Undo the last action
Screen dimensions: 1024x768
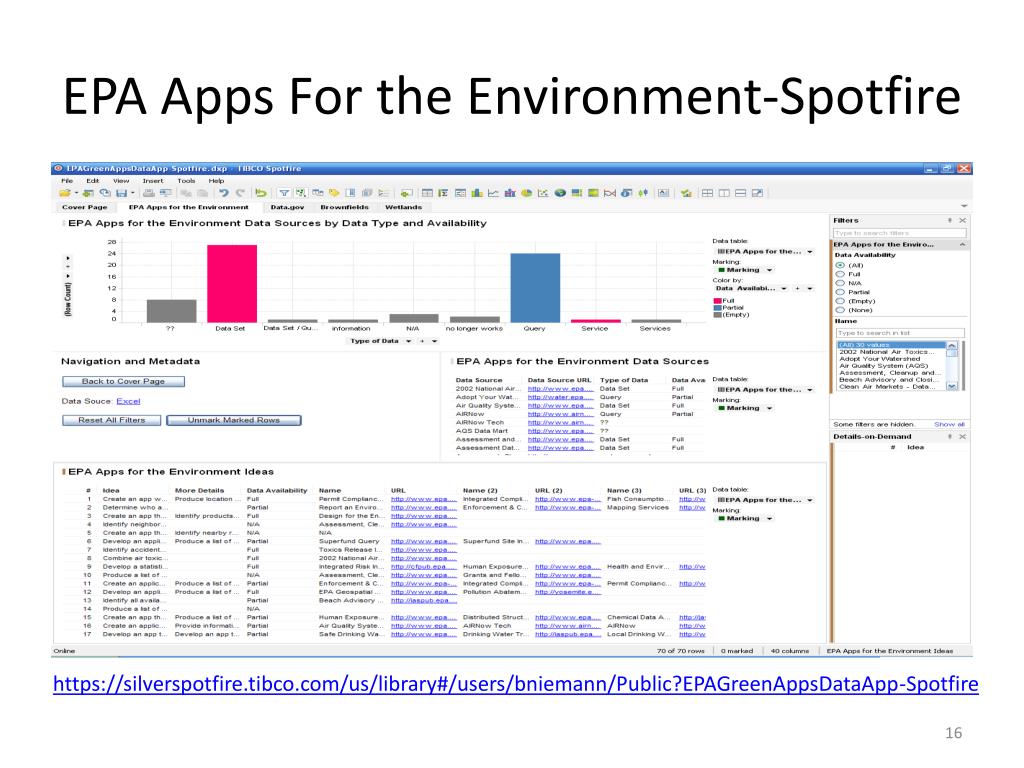[x=224, y=193]
